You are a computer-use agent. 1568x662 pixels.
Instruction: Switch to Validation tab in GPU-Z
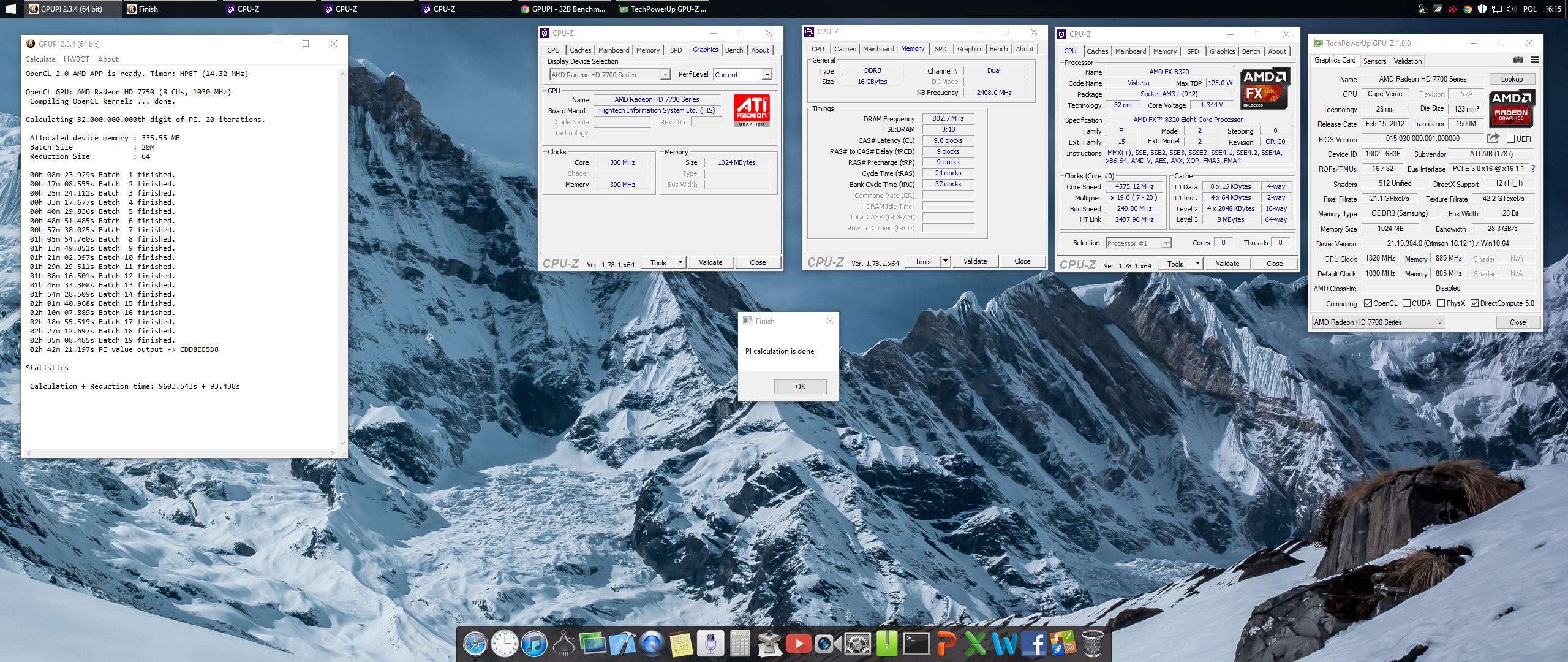click(x=1408, y=61)
